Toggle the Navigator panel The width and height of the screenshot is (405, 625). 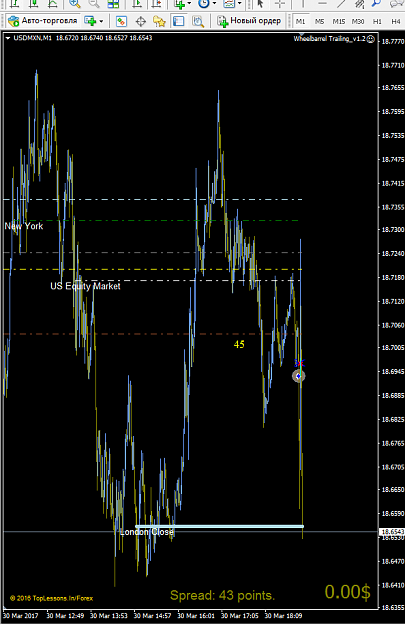pos(160,21)
